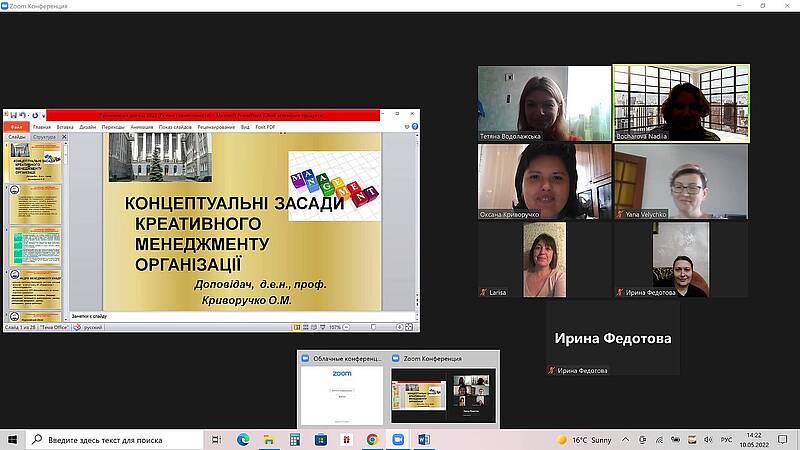This screenshot has width=800, height=450.
Task: Switch to the Структура tab
Action: point(44,136)
